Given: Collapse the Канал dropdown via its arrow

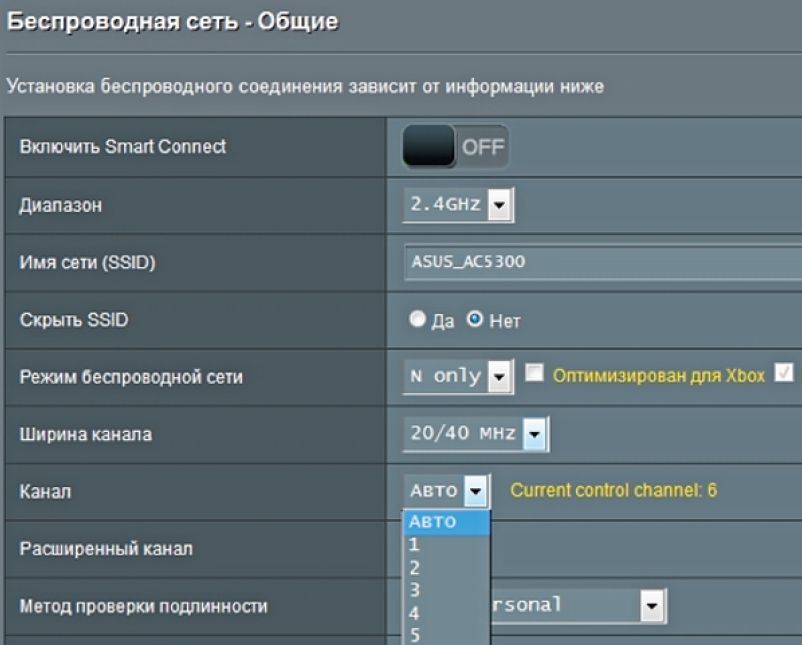Looking at the screenshot, I should coord(477,491).
